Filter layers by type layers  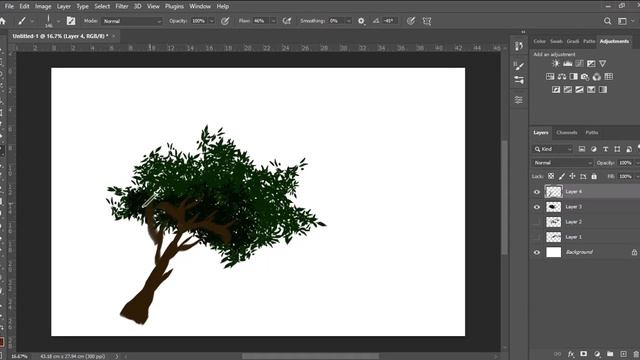[605, 149]
